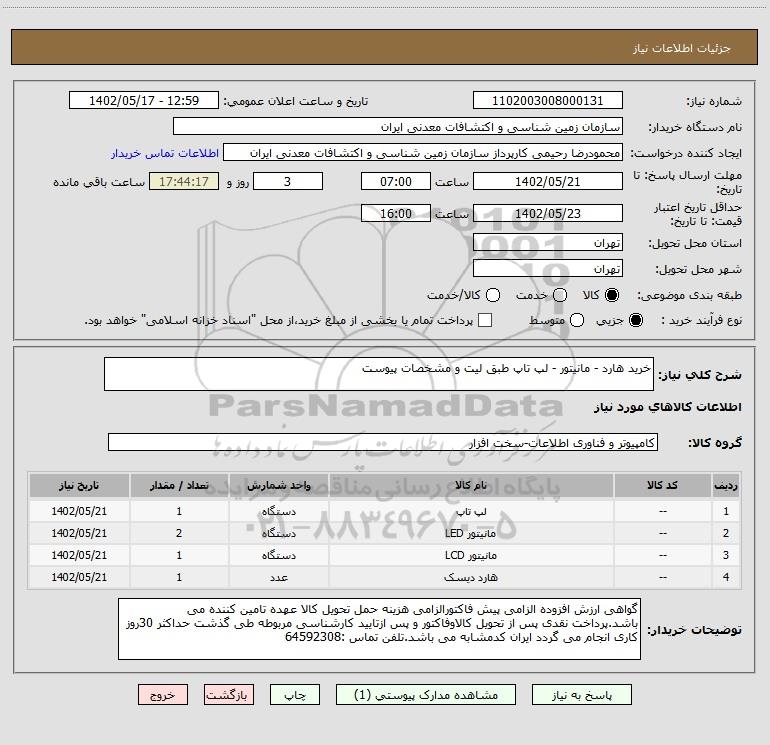Image resolution: width=770 pixels, height=745 pixels.
Task: Click the تعداد / مقدار column header
Action: pyautogui.click(x=179, y=485)
